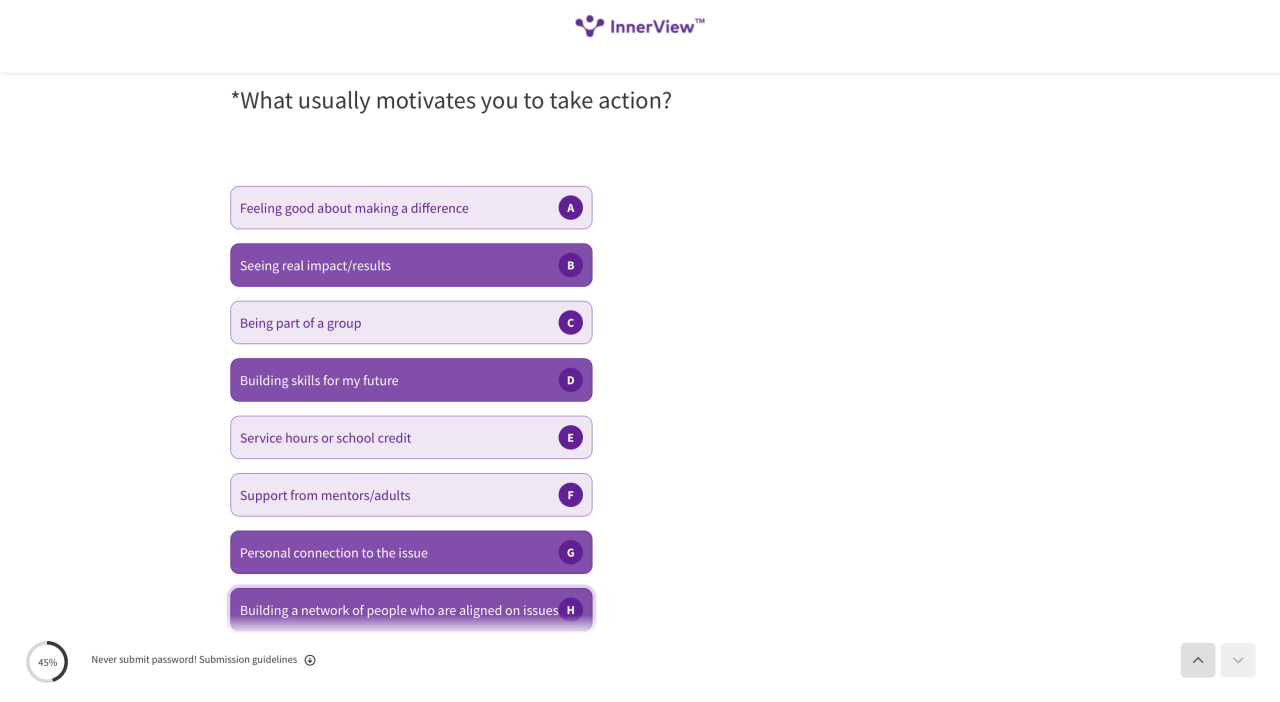Image resolution: width=1280 pixels, height=702 pixels.
Task: Click the letter C key badge
Action: pos(571,323)
